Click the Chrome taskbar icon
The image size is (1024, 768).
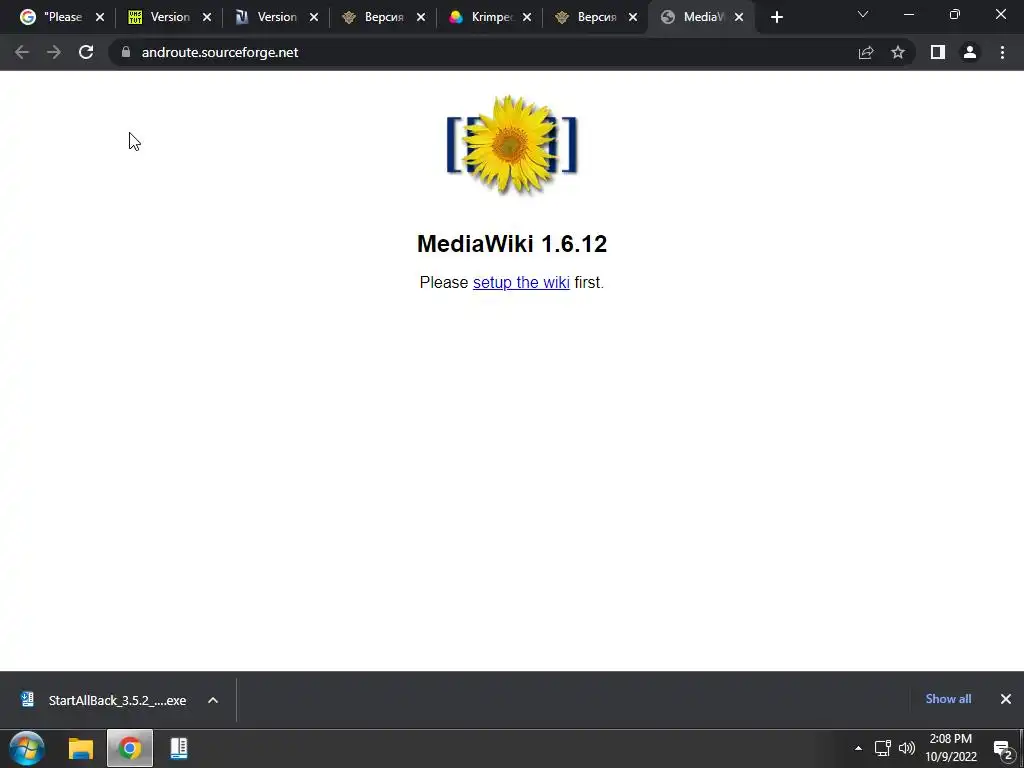(130, 748)
